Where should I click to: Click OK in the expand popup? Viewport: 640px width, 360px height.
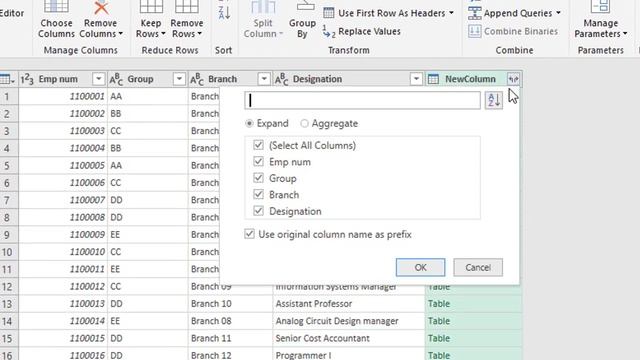tap(420, 267)
